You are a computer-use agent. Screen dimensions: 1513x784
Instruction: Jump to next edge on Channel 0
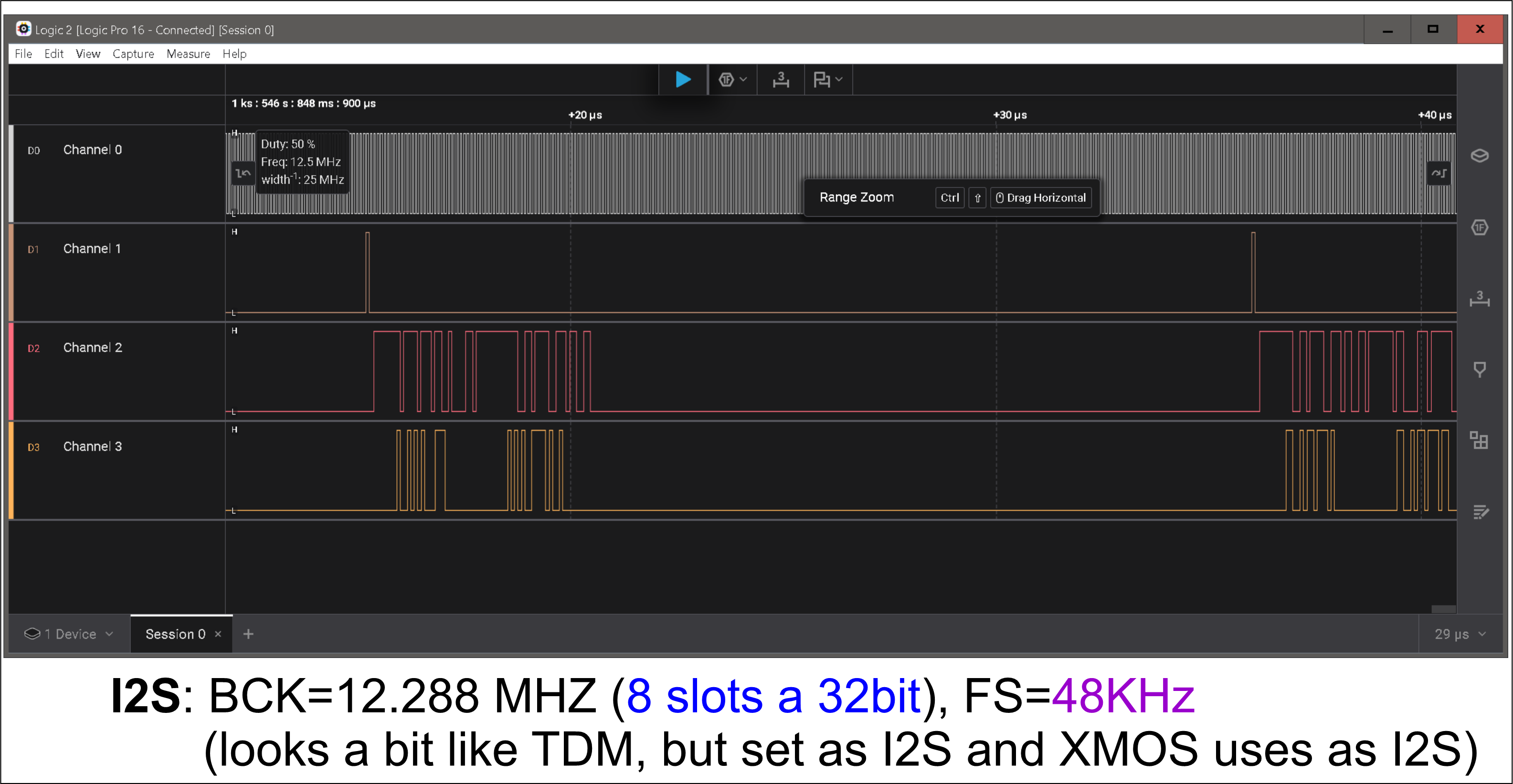[1439, 173]
